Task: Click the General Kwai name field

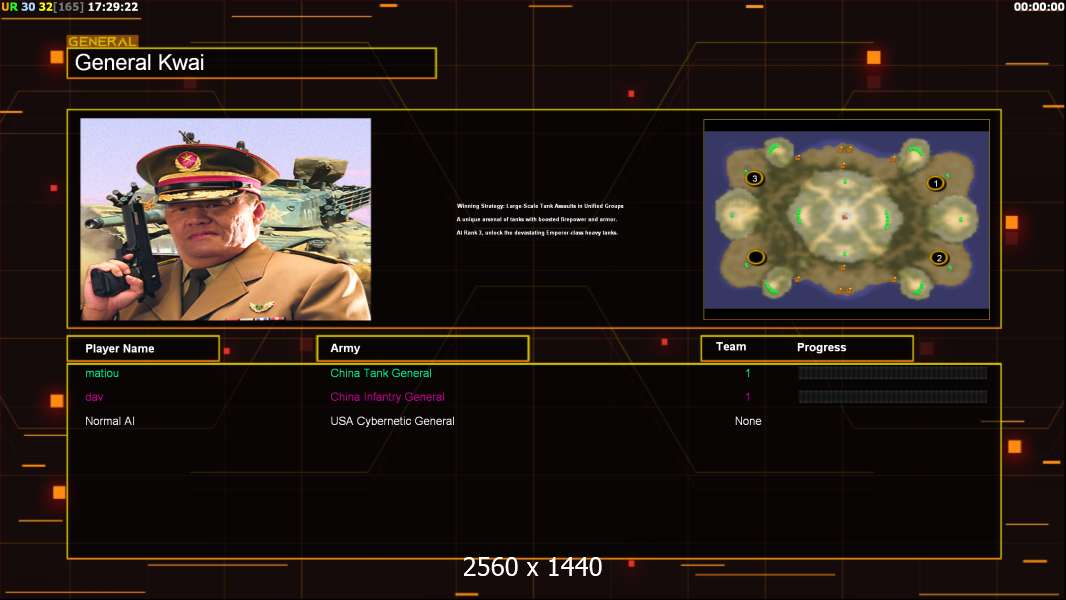Action: pos(252,63)
